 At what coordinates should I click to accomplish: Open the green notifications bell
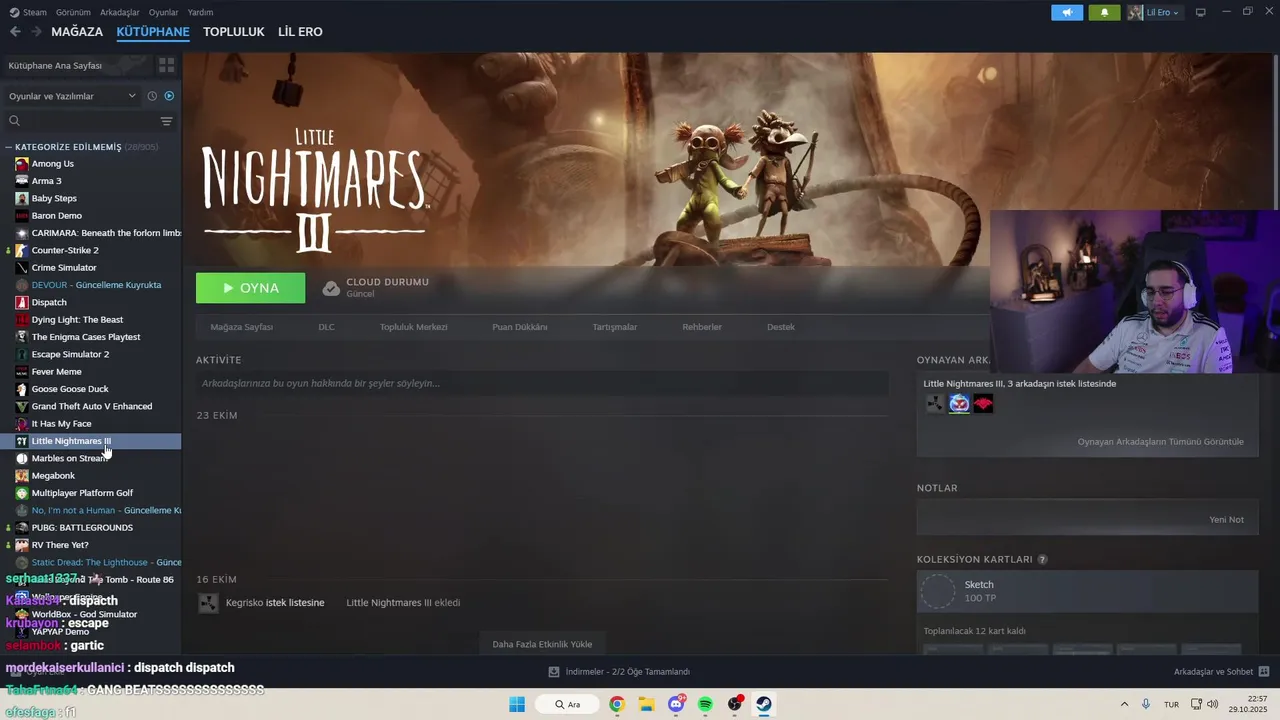[1104, 12]
